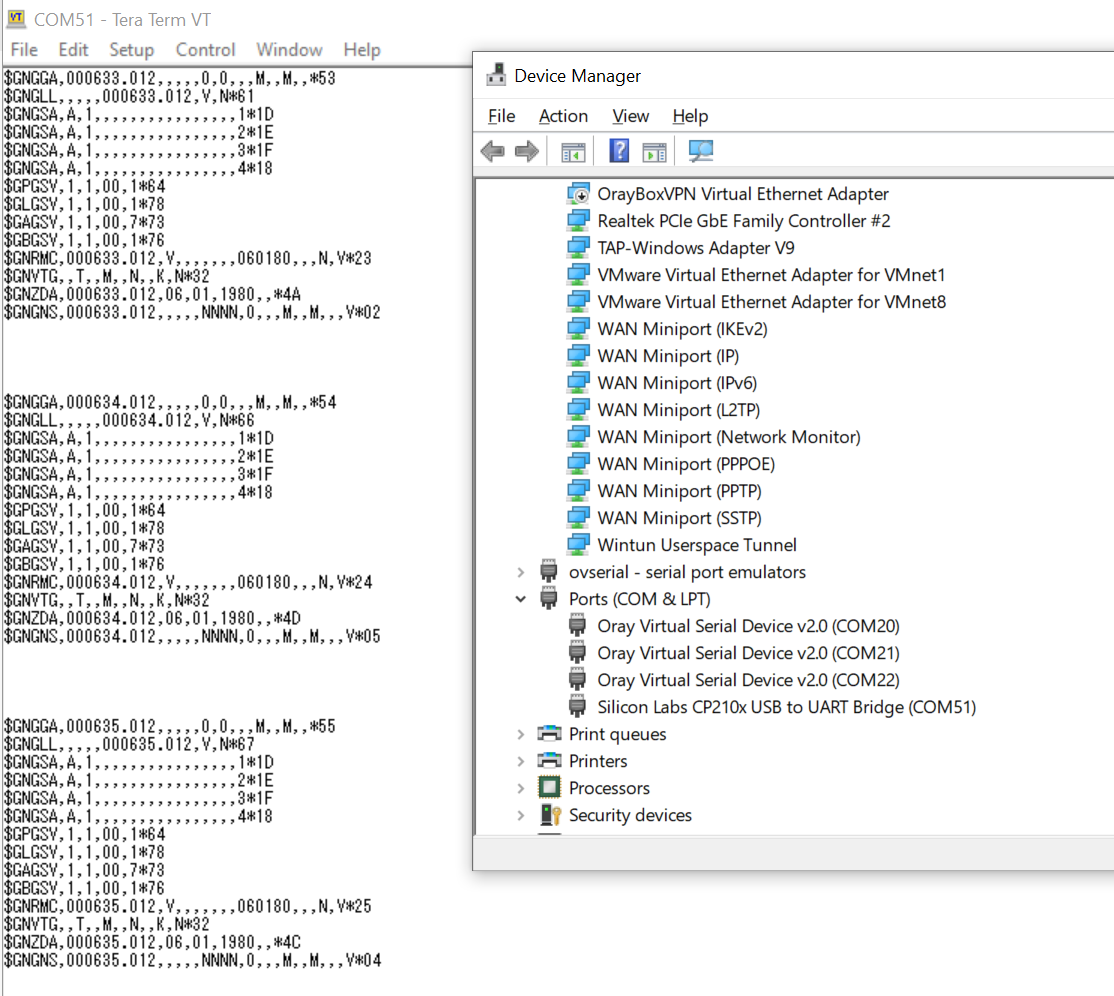Expand the Security devices category
The image size is (1114, 996).
coord(520,814)
